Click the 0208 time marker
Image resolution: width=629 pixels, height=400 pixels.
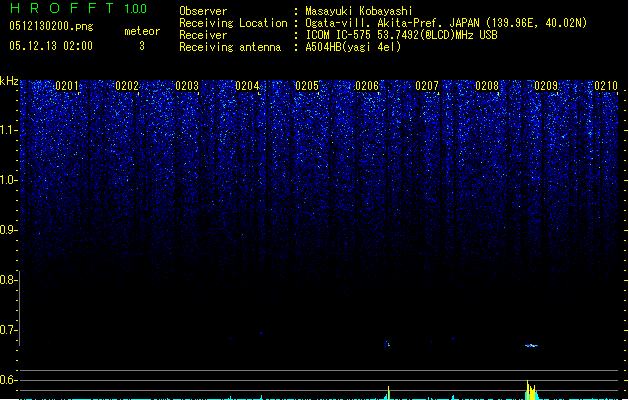pos(487,86)
